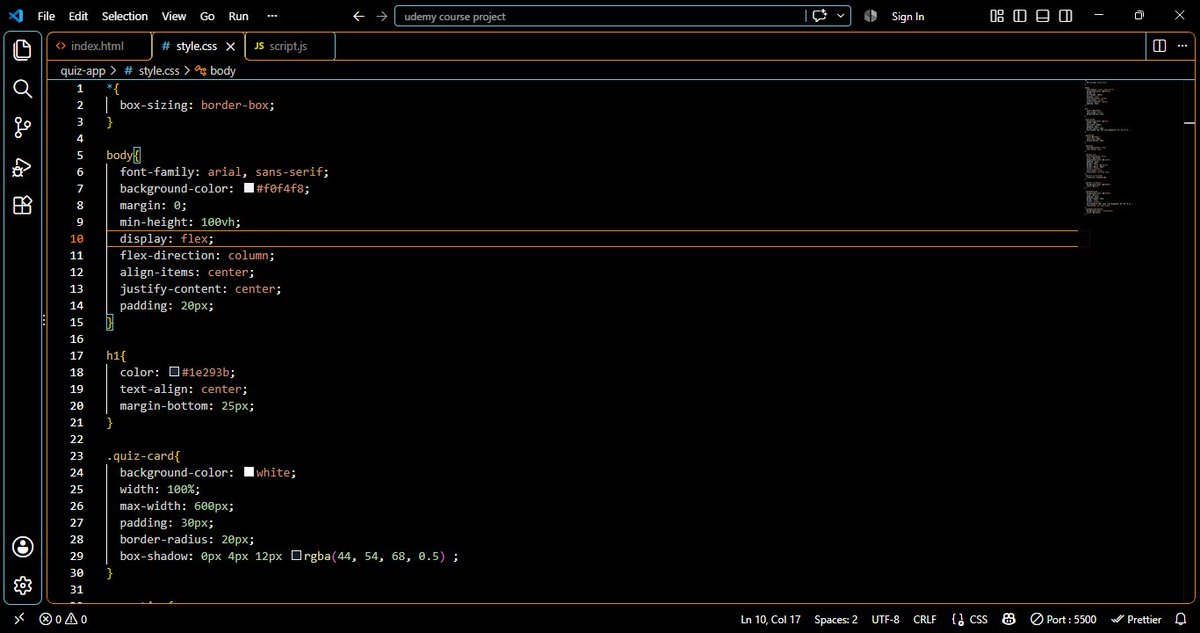
Task: Click the Copilot status icon in status bar
Action: [x=1007, y=619]
